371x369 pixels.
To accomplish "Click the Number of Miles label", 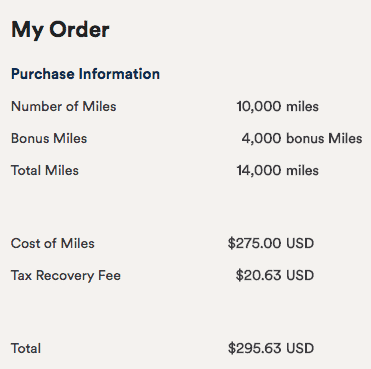I will pos(64,107).
